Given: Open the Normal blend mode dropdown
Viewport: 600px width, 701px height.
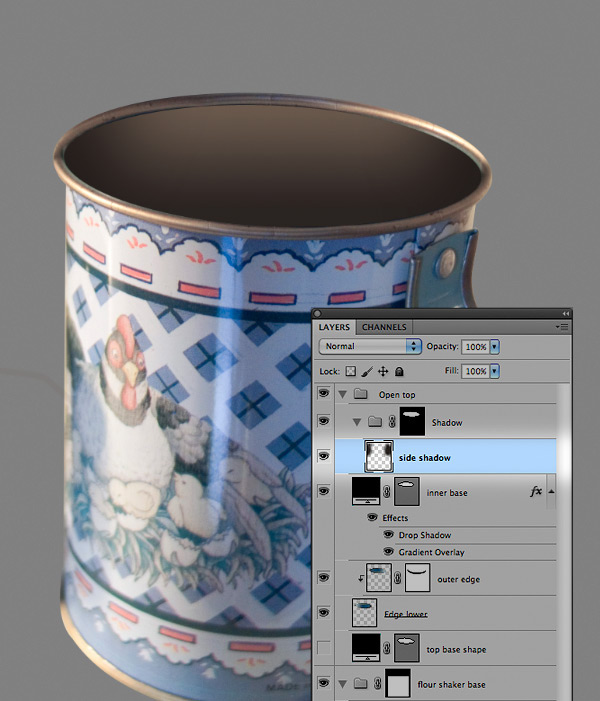Looking at the screenshot, I should click(x=370, y=346).
